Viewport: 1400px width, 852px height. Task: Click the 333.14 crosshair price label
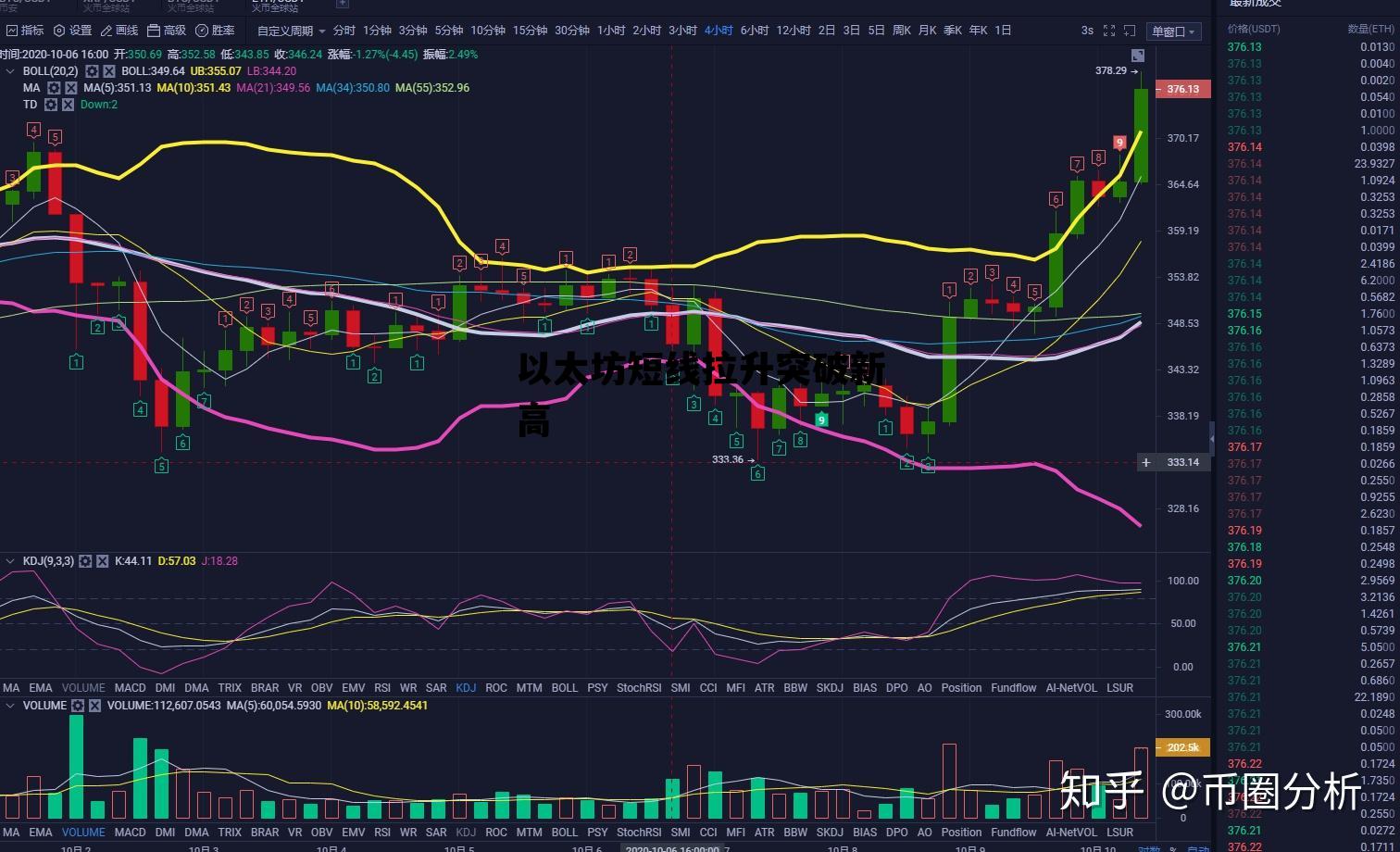coord(1182,462)
